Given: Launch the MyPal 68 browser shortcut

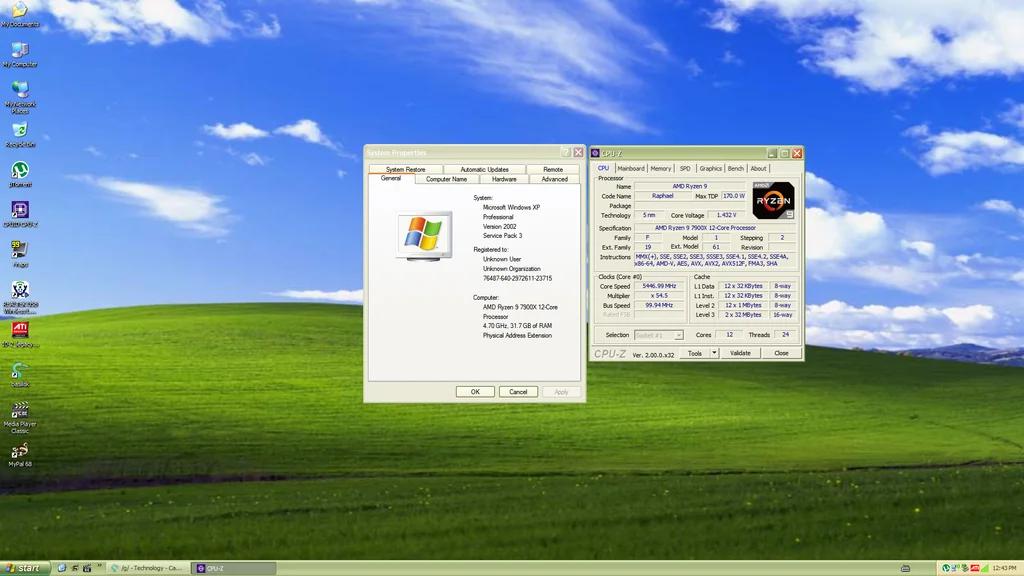Looking at the screenshot, I should pyautogui.click(x=20, y=454).
